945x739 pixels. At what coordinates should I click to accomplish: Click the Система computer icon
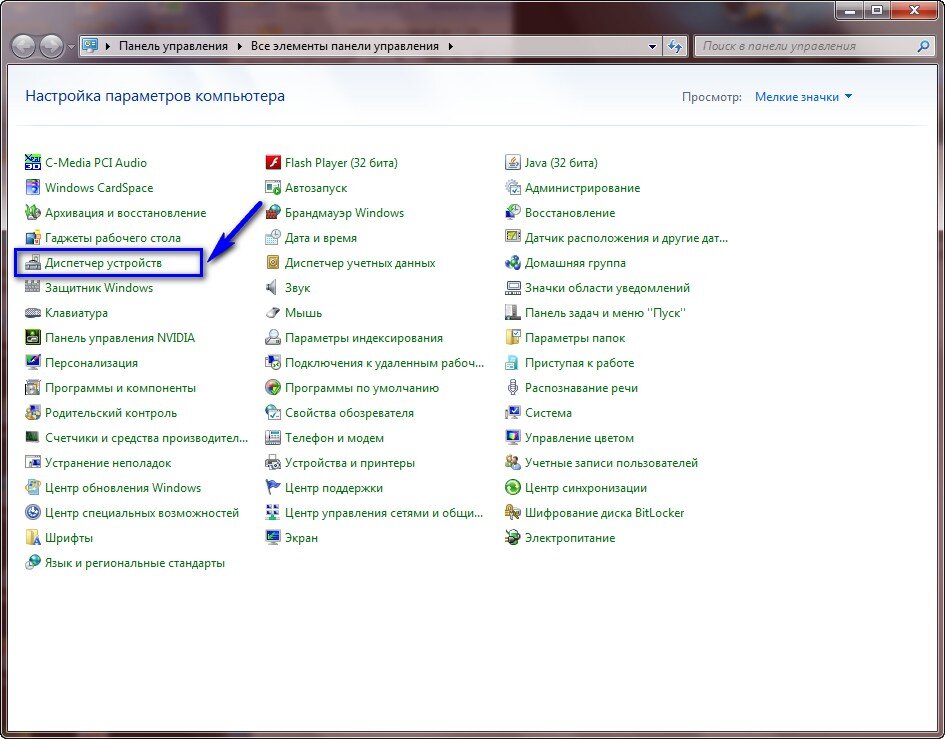tap(513, 413)
